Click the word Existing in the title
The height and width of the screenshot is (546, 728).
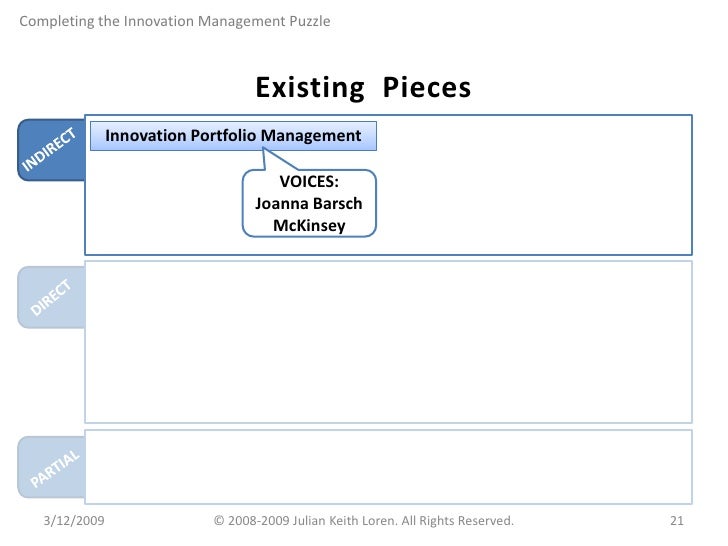click(310, 88)
